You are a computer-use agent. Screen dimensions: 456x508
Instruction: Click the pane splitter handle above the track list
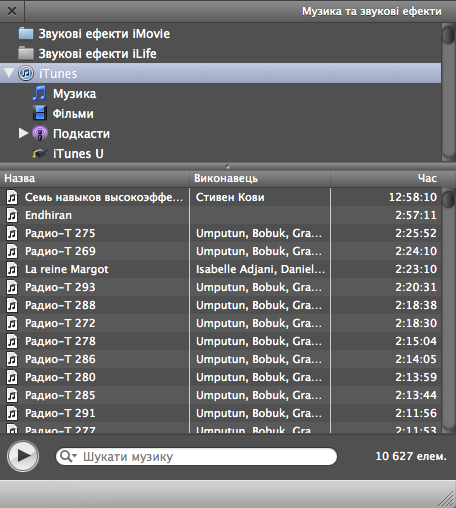(227, 166)
